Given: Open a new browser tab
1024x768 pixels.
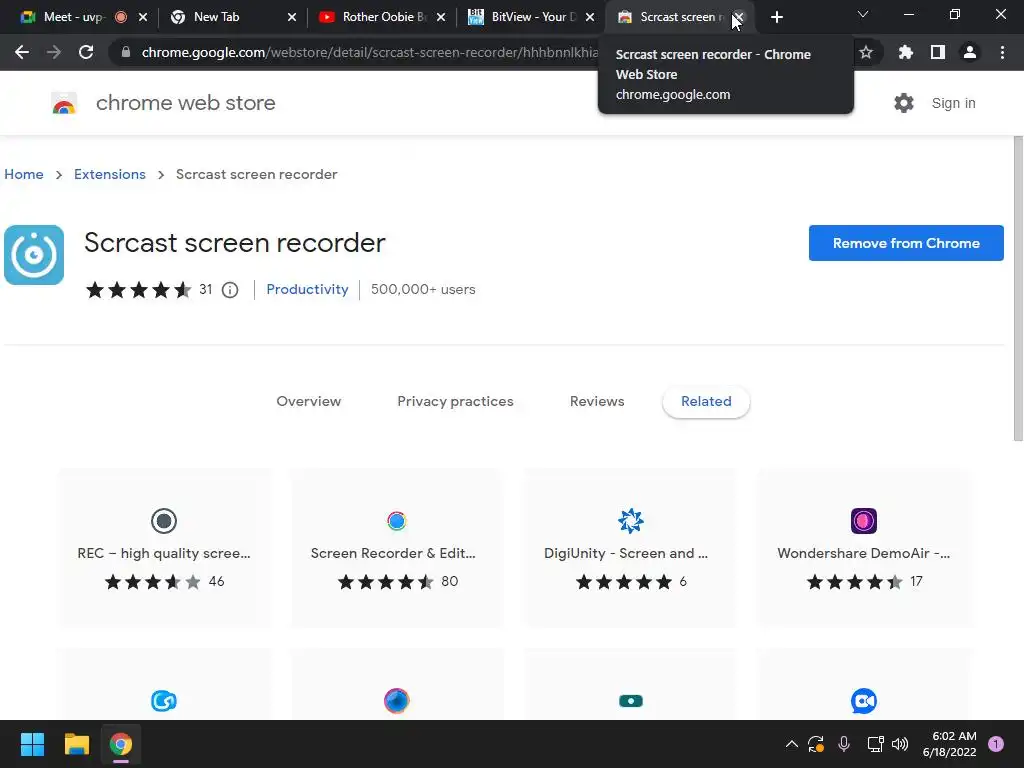Looking at the screenshot, I should pyautogui.click(x=776, y=18).
